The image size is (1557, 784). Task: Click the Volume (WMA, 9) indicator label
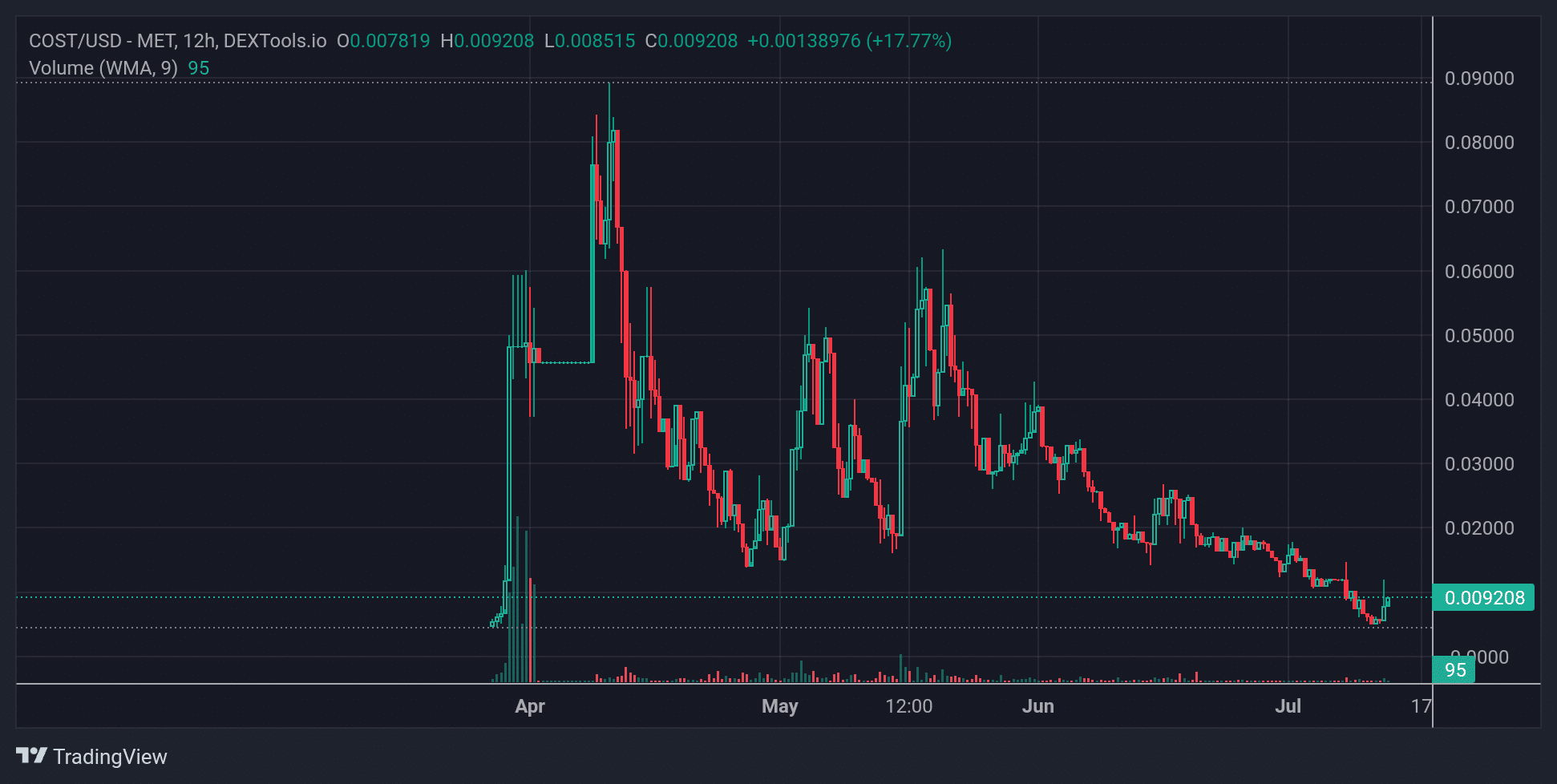point(103,68)
